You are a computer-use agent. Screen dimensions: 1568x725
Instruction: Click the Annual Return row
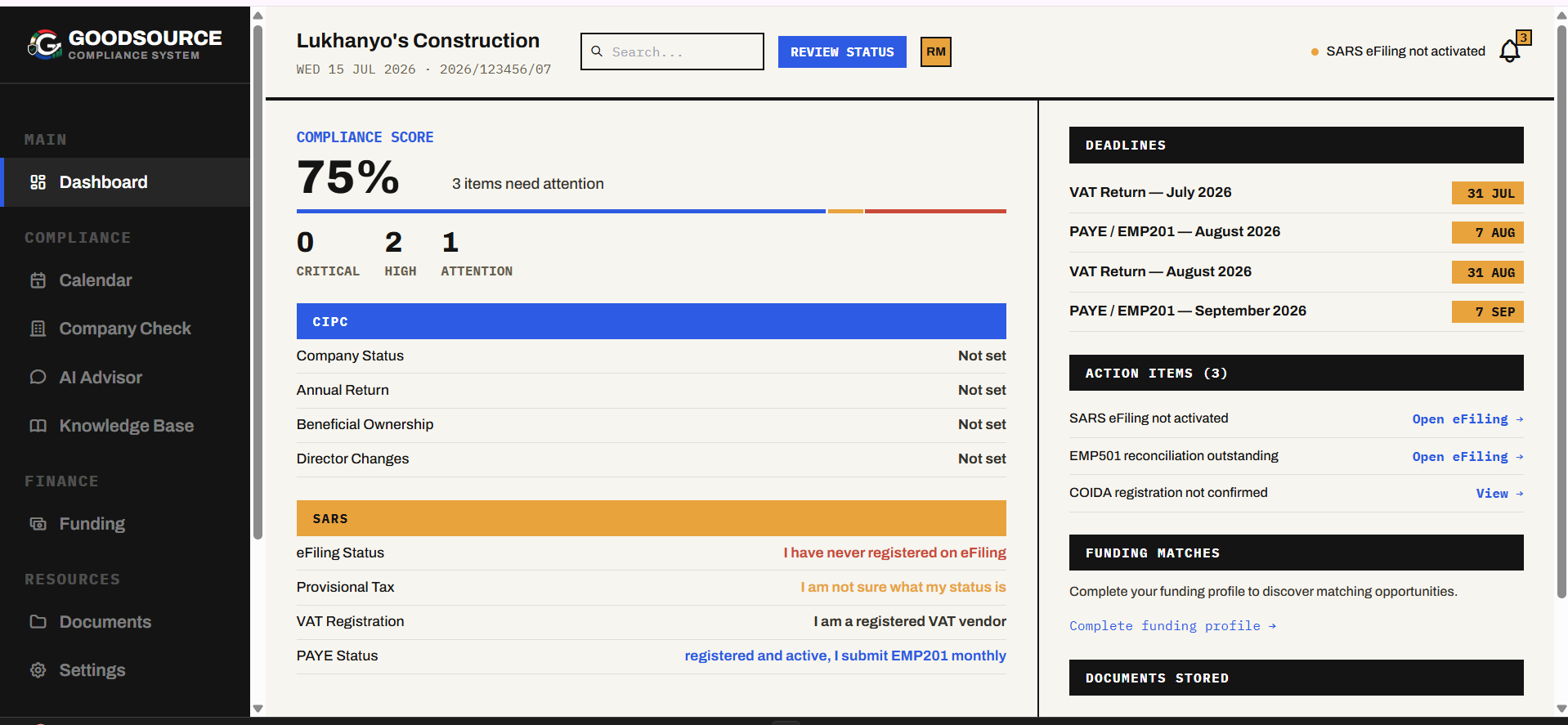pyautogui.click(x=651, y=390)
